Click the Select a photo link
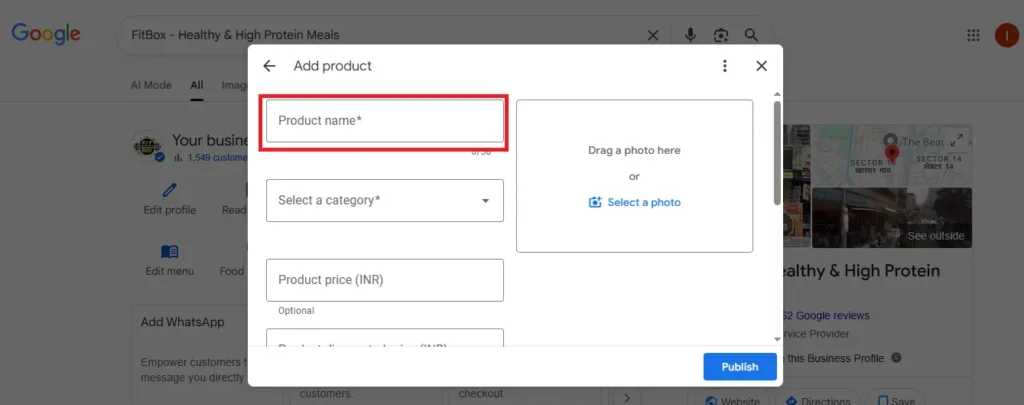 (x=644, y=202)
